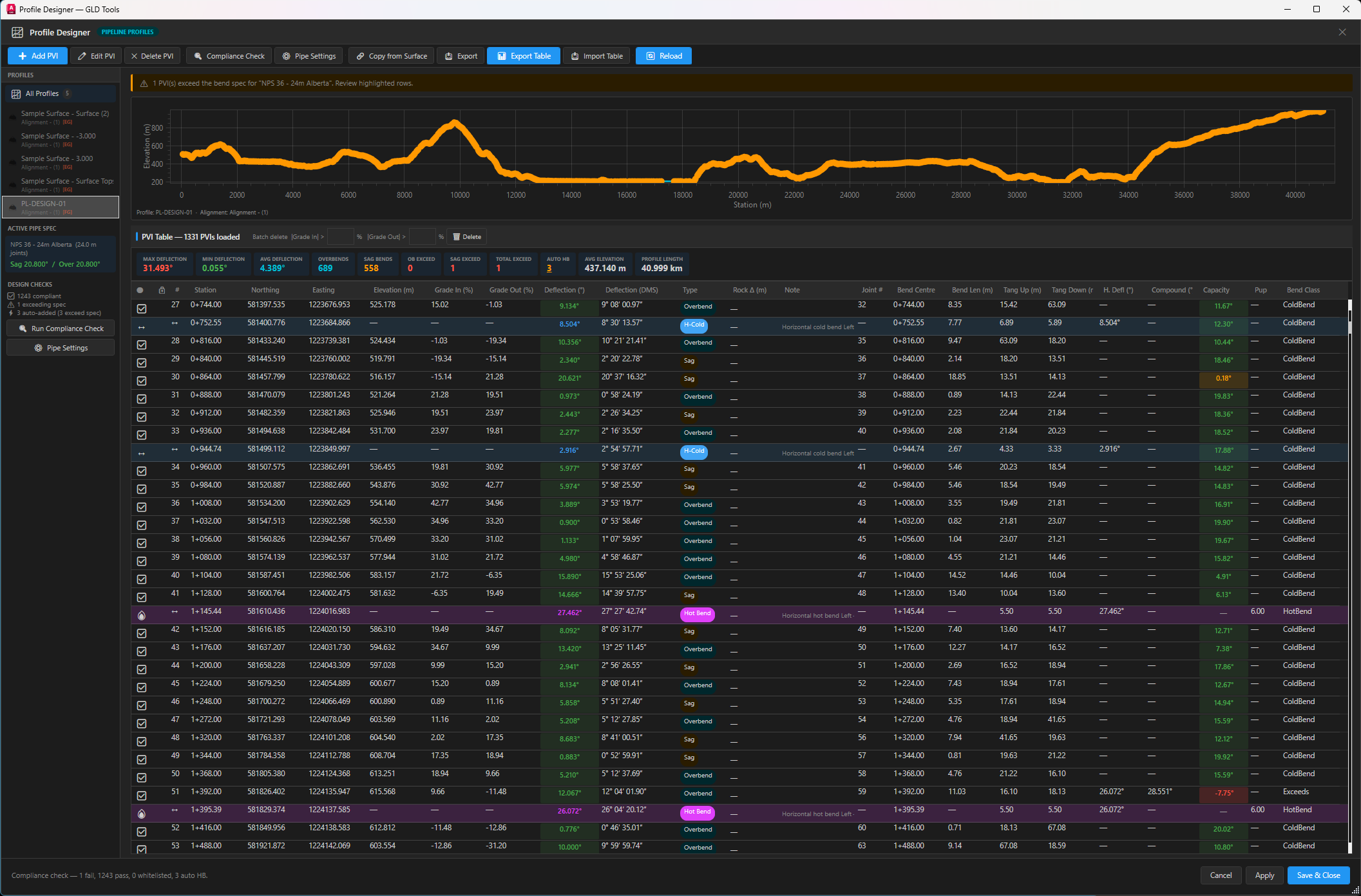Viewport: 1361px width, 896px height.
Task: Click the Reload toolbar icon
Action: pos(651,56)
